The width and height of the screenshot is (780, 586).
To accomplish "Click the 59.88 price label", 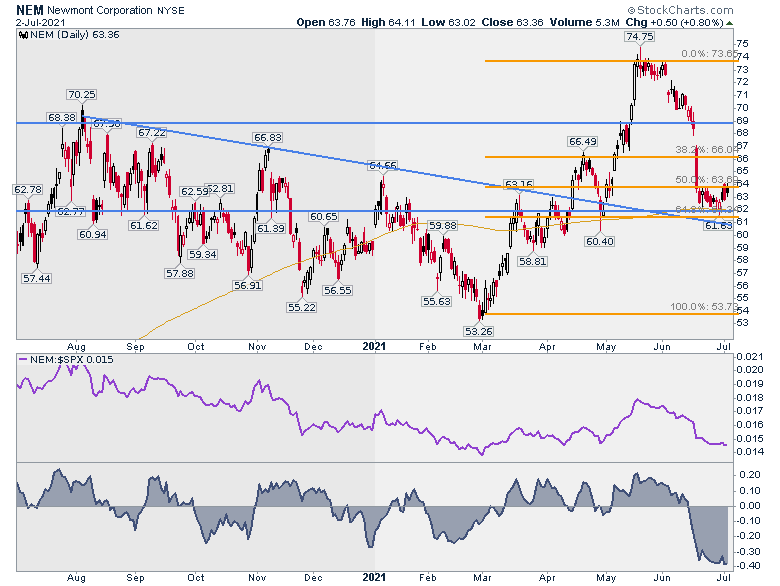I will 442,226.
